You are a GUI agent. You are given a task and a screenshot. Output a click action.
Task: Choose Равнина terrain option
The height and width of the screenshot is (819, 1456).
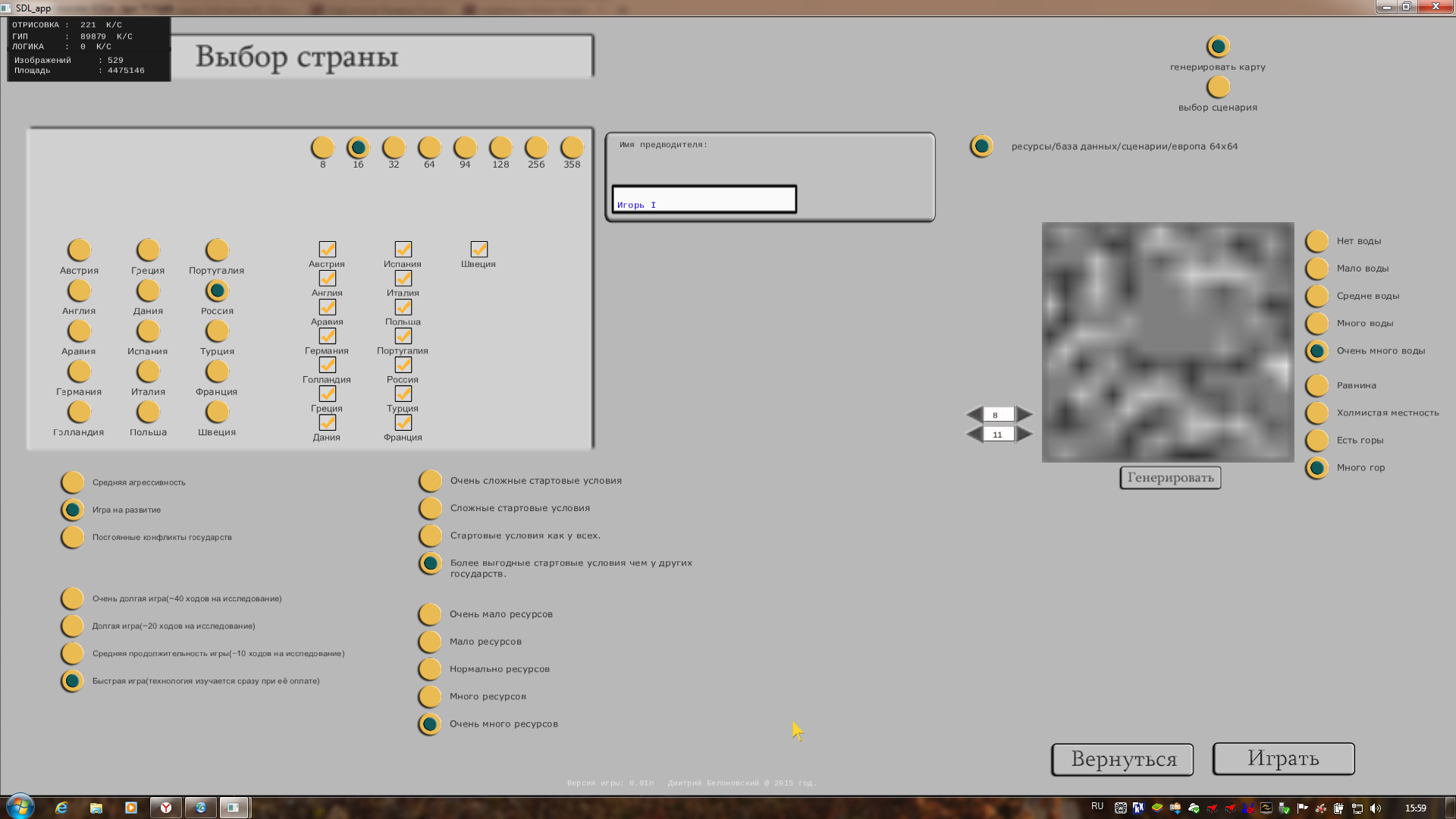point(1317,385)
